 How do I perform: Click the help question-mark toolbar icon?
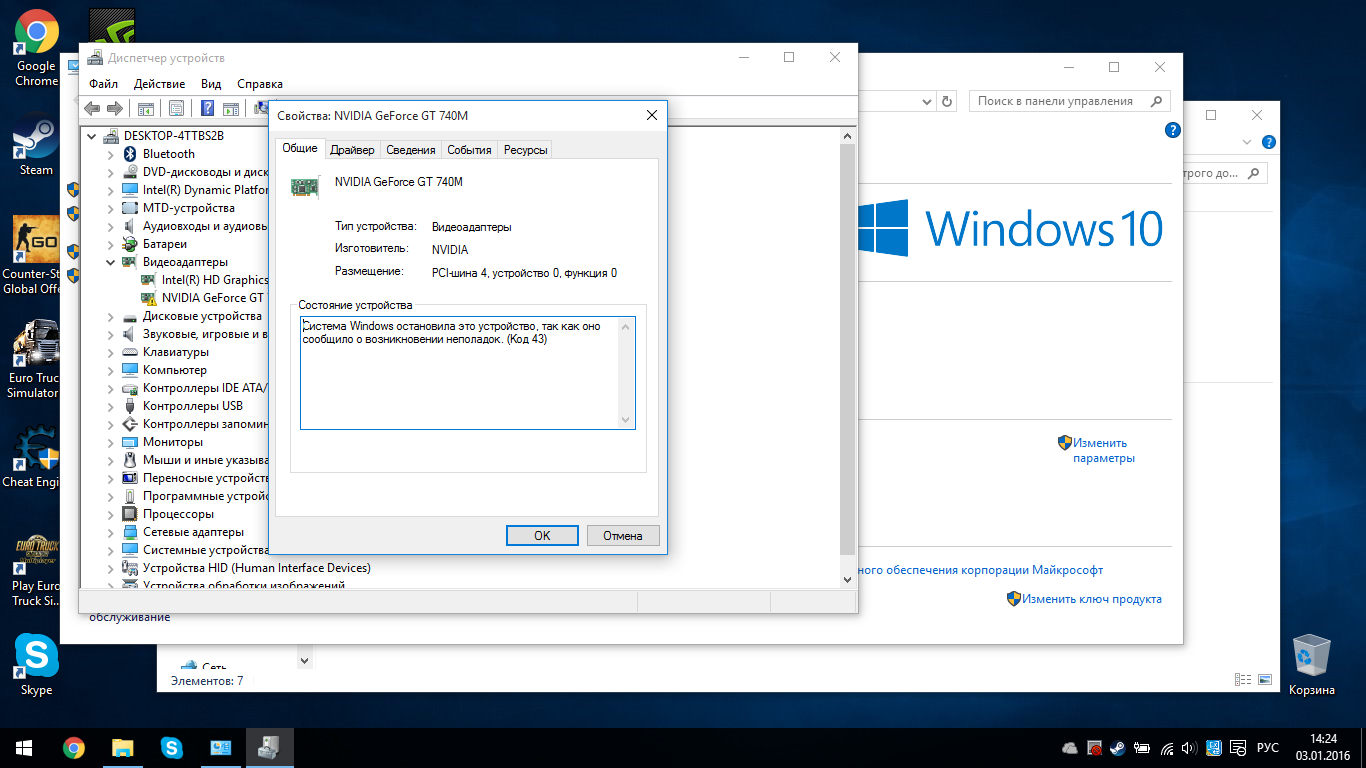click(208, 108)
